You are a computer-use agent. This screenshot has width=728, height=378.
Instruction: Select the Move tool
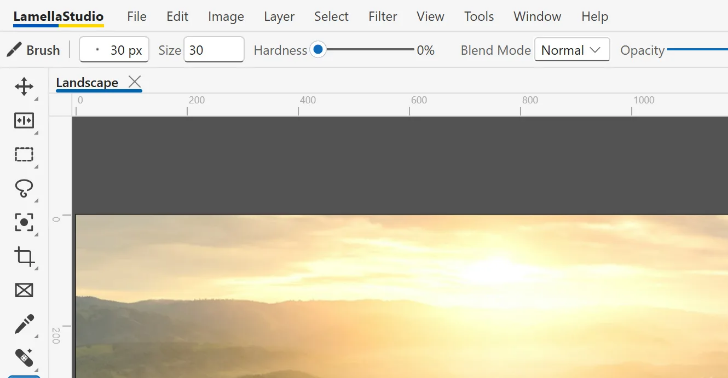(24, 86)
